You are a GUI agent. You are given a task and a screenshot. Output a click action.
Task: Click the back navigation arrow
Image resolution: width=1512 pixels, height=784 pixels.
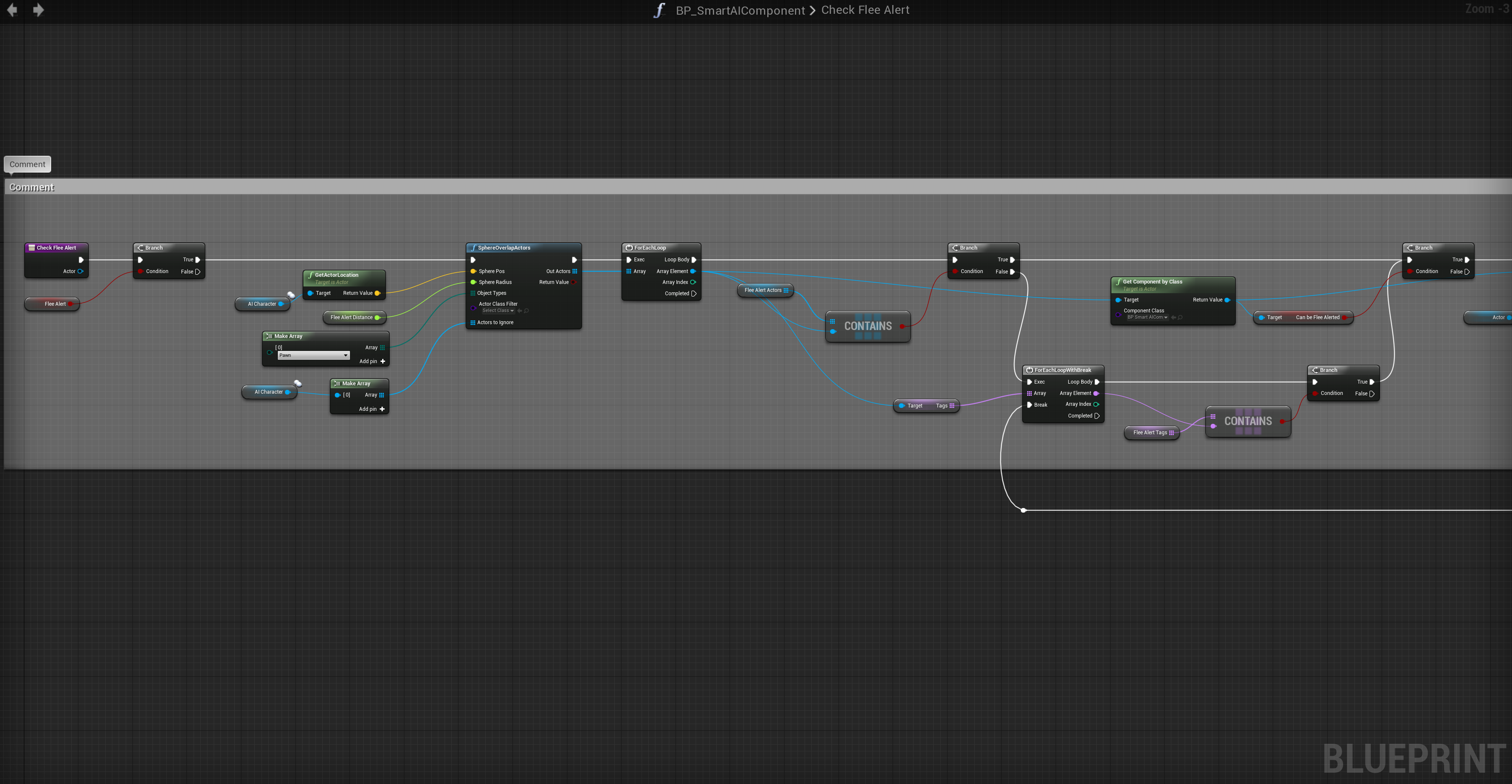tap(12, 10)
